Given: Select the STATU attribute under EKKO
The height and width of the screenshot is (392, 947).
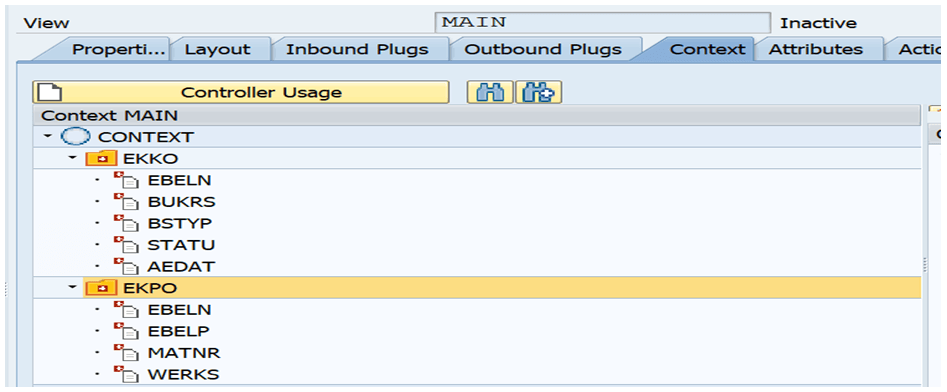Looking at the screenshot, I should pyautogui.click(x=182, y=245).
